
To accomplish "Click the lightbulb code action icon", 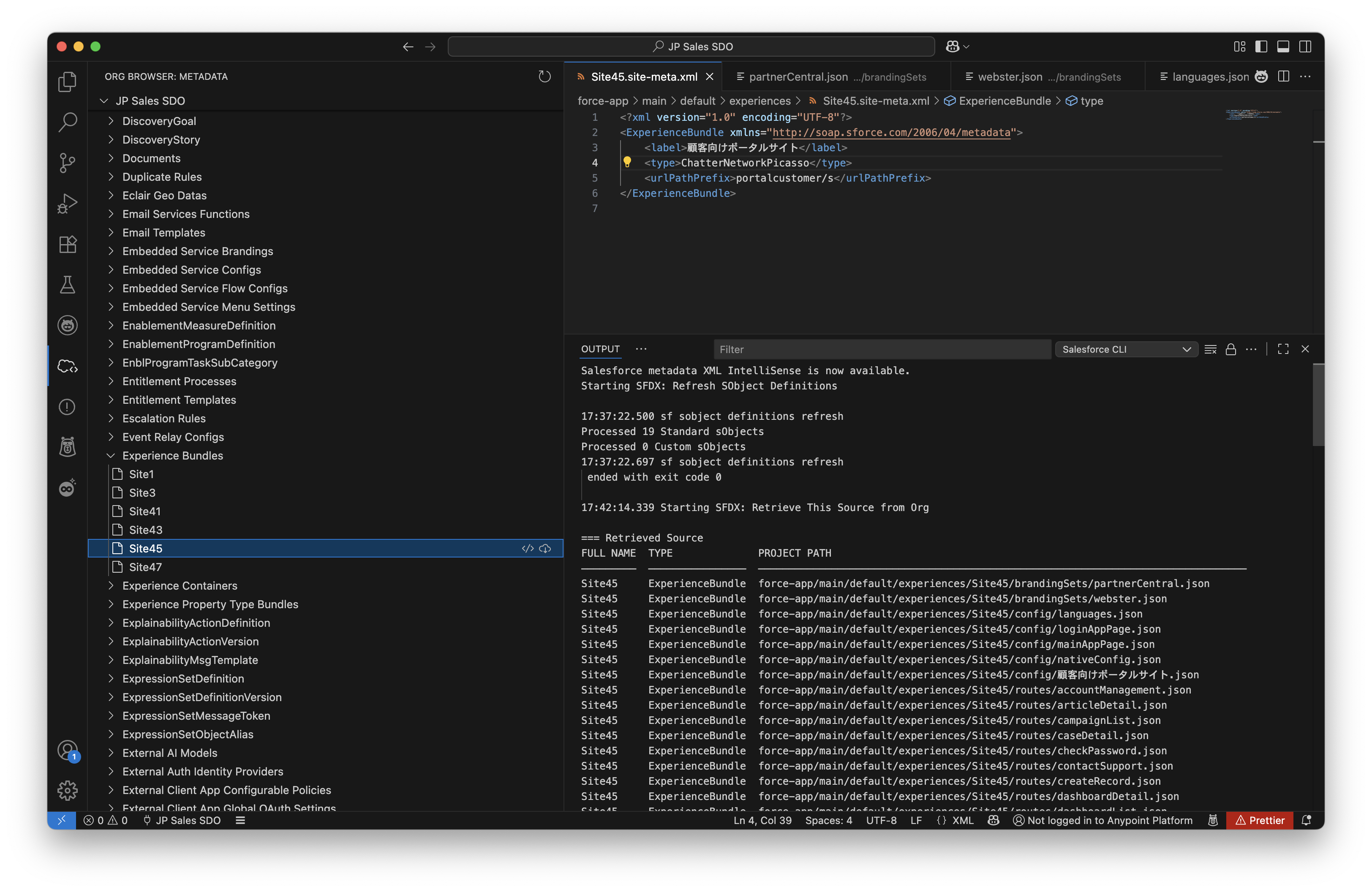I will tap(627, 163).
